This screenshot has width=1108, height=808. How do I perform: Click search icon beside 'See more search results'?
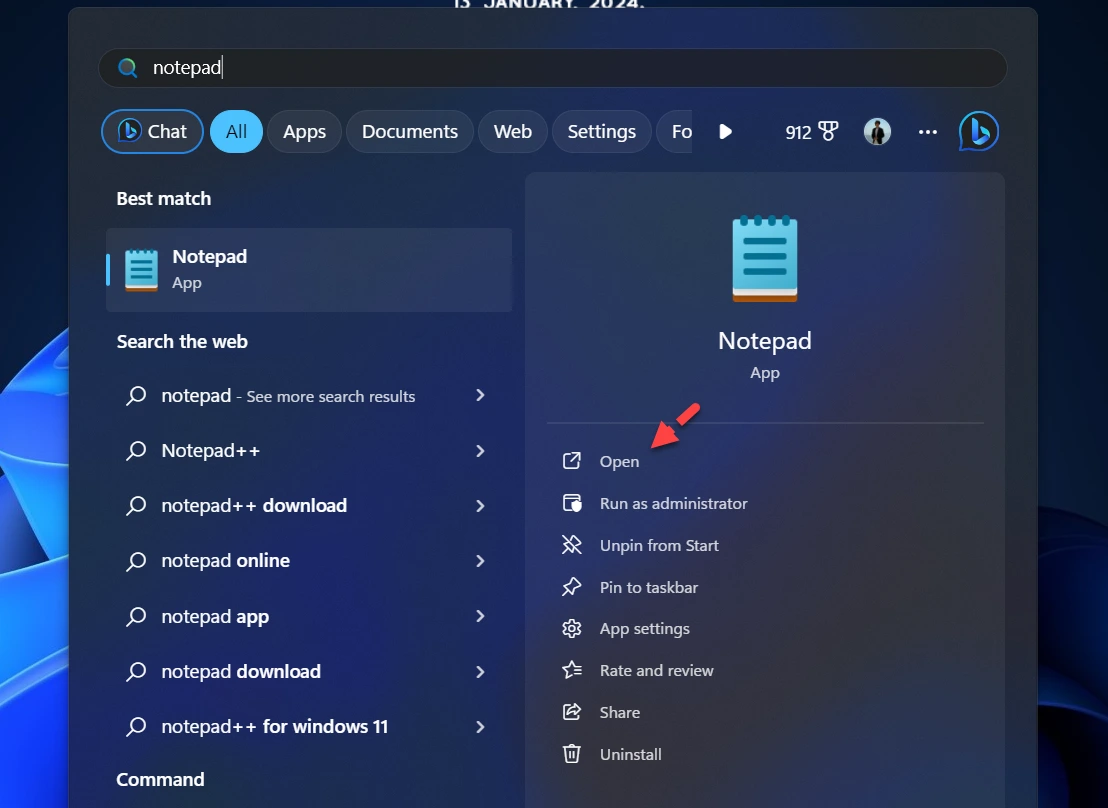pos(136,395)
